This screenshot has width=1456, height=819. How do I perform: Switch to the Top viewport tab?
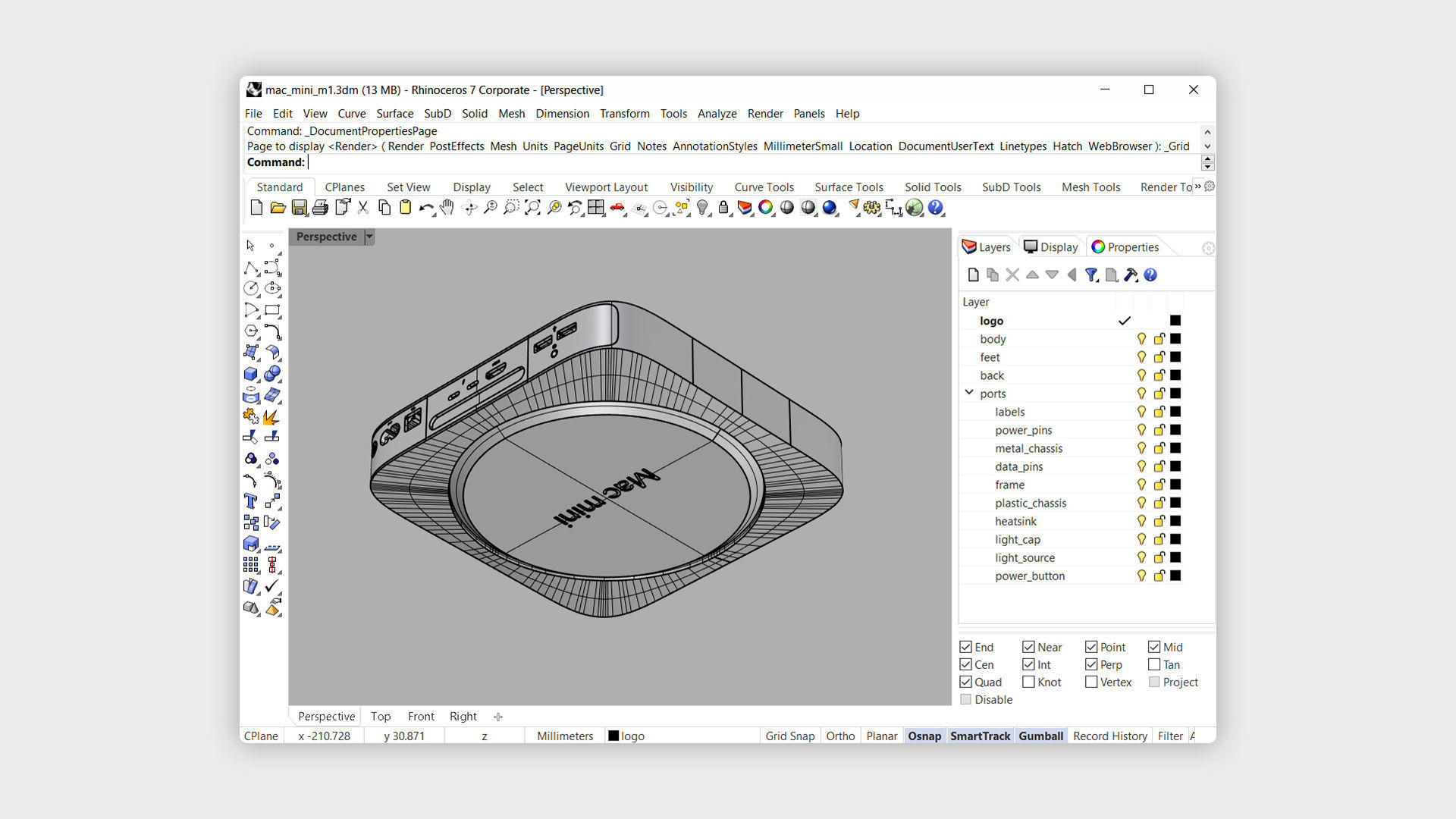click(381, 717)
